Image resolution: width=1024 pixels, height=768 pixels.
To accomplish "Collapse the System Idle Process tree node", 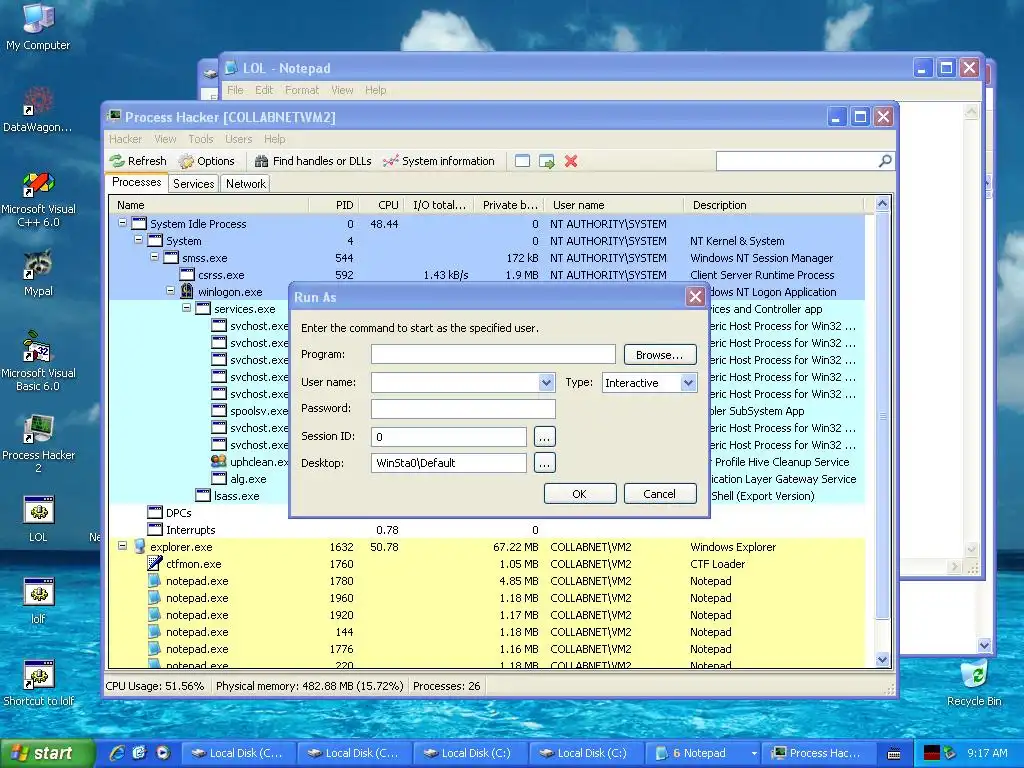I will (122, 223).
